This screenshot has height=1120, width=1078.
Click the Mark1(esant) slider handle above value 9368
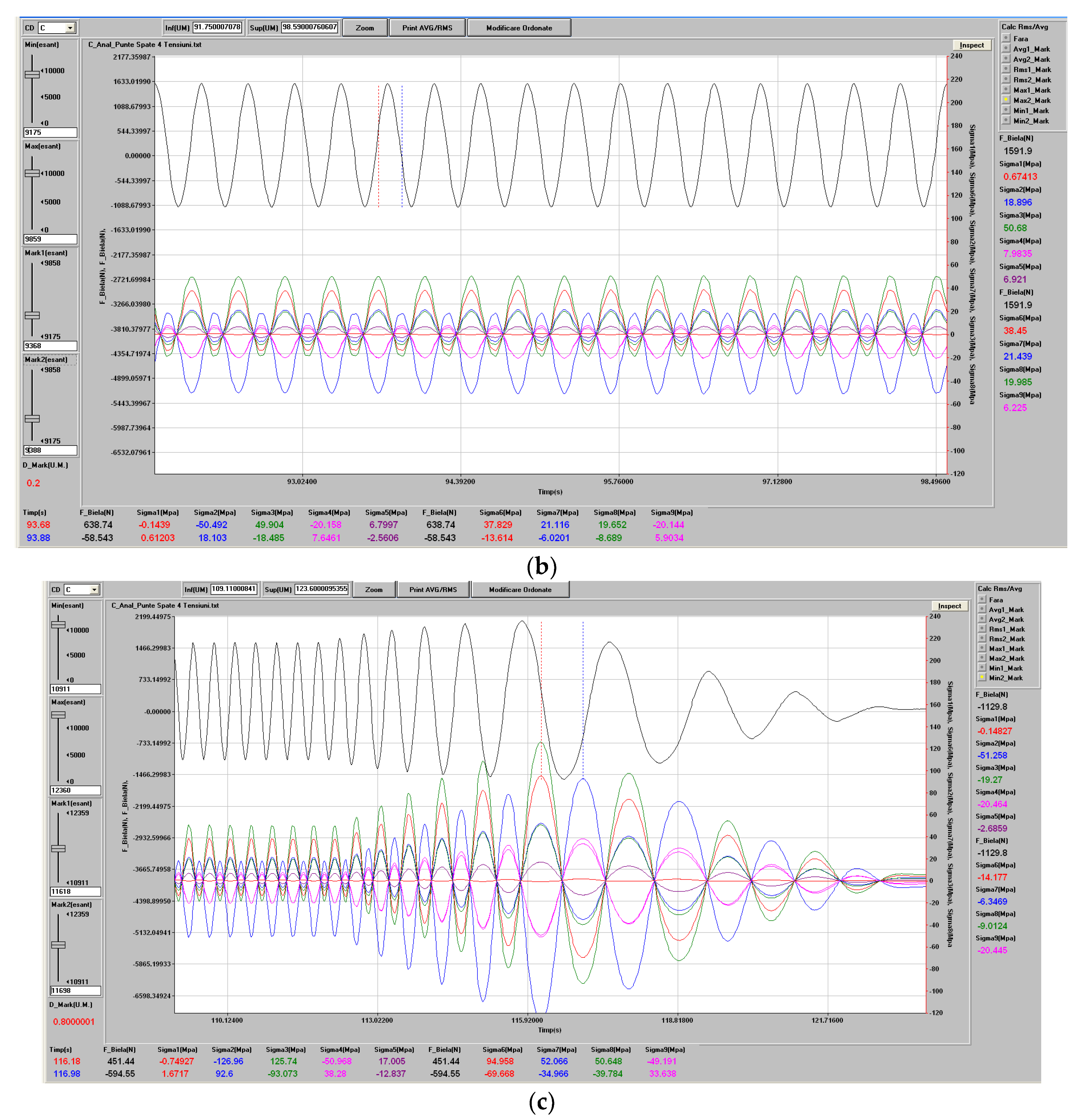pyautogui.click(x=32, y=315)
